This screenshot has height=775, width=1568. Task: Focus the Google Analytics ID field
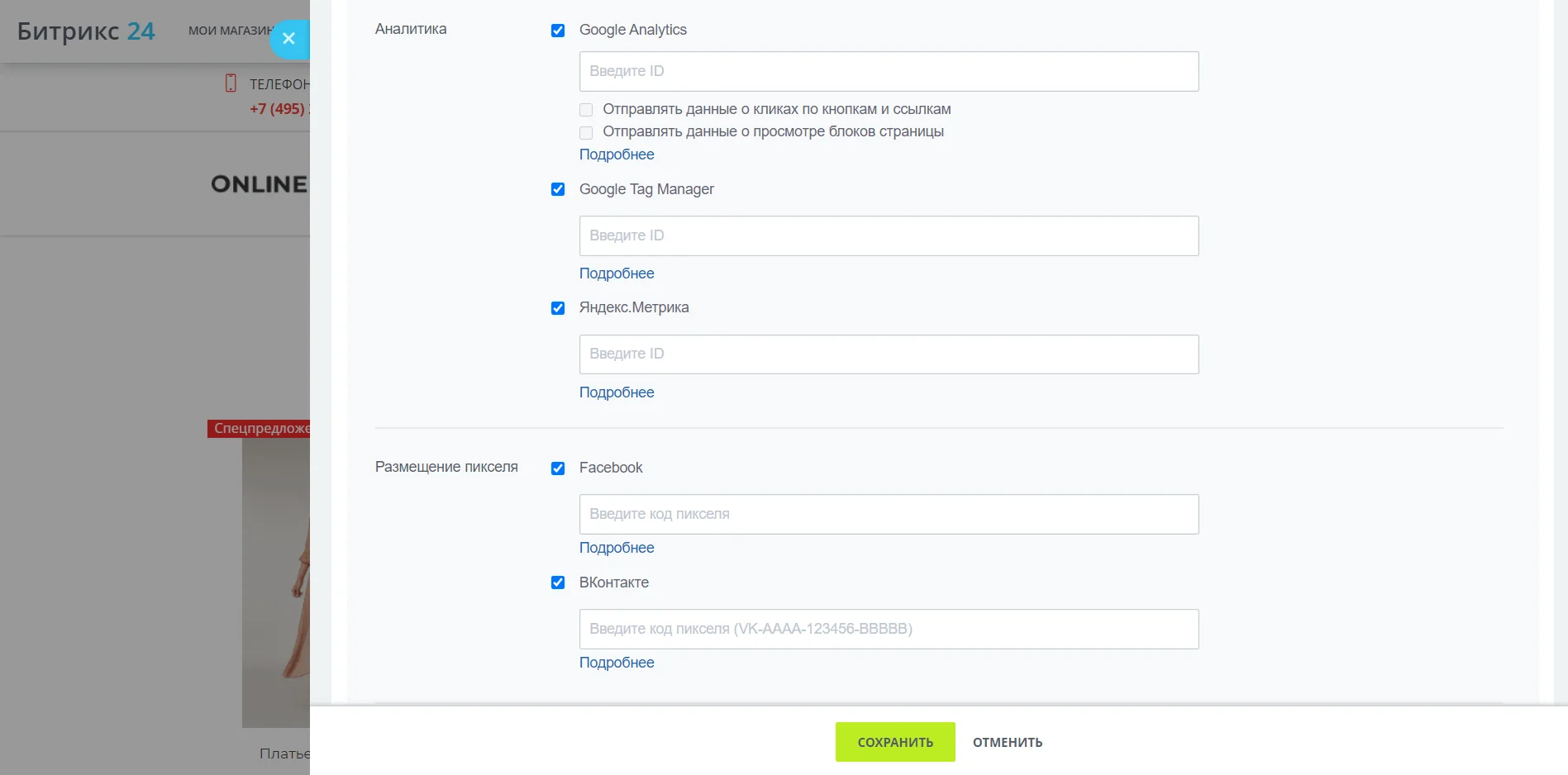pyautogui.click(x=889, y=71)
